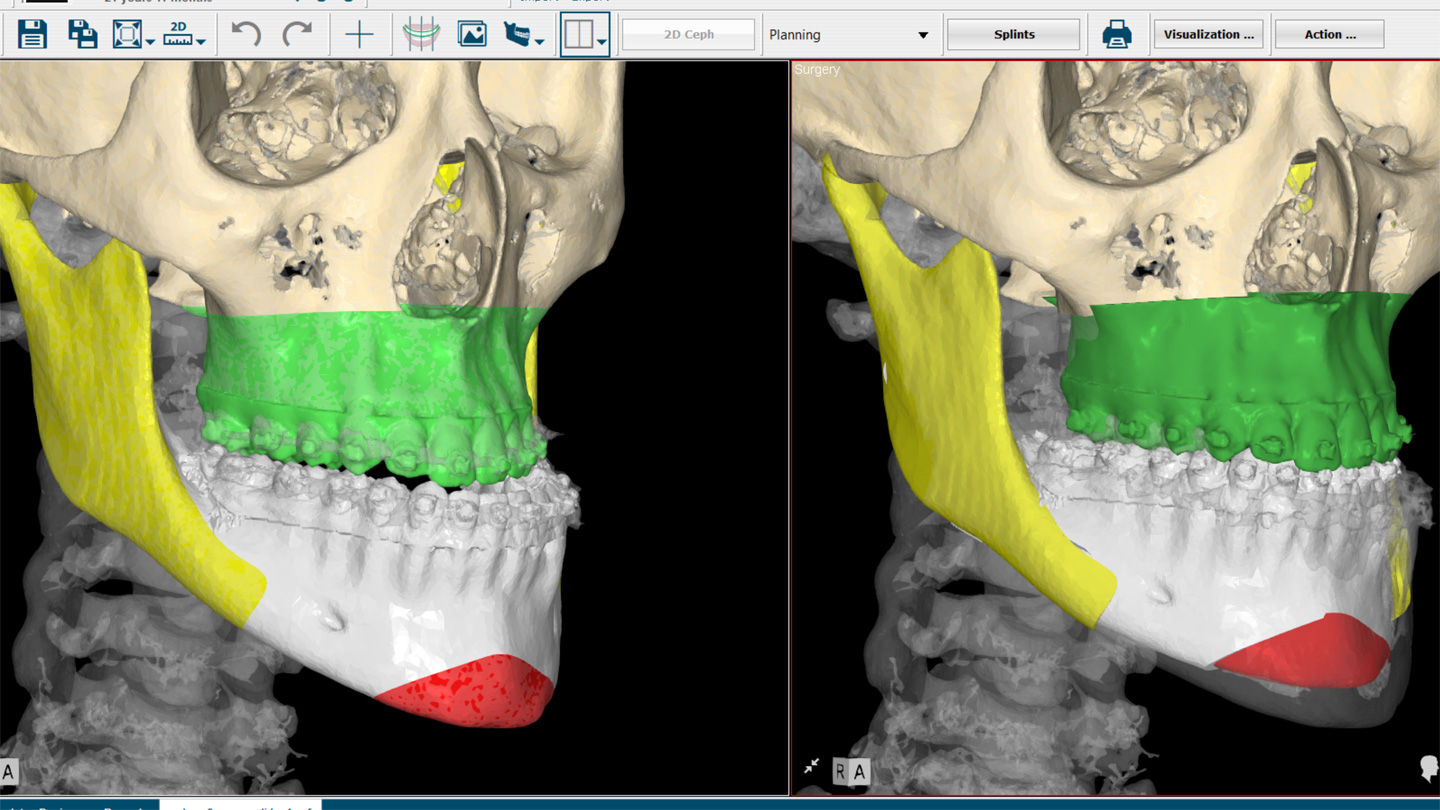Open the 2D measurement dropdown arrow
This screenshot has height=810, width=1440.
click(202, 43)
